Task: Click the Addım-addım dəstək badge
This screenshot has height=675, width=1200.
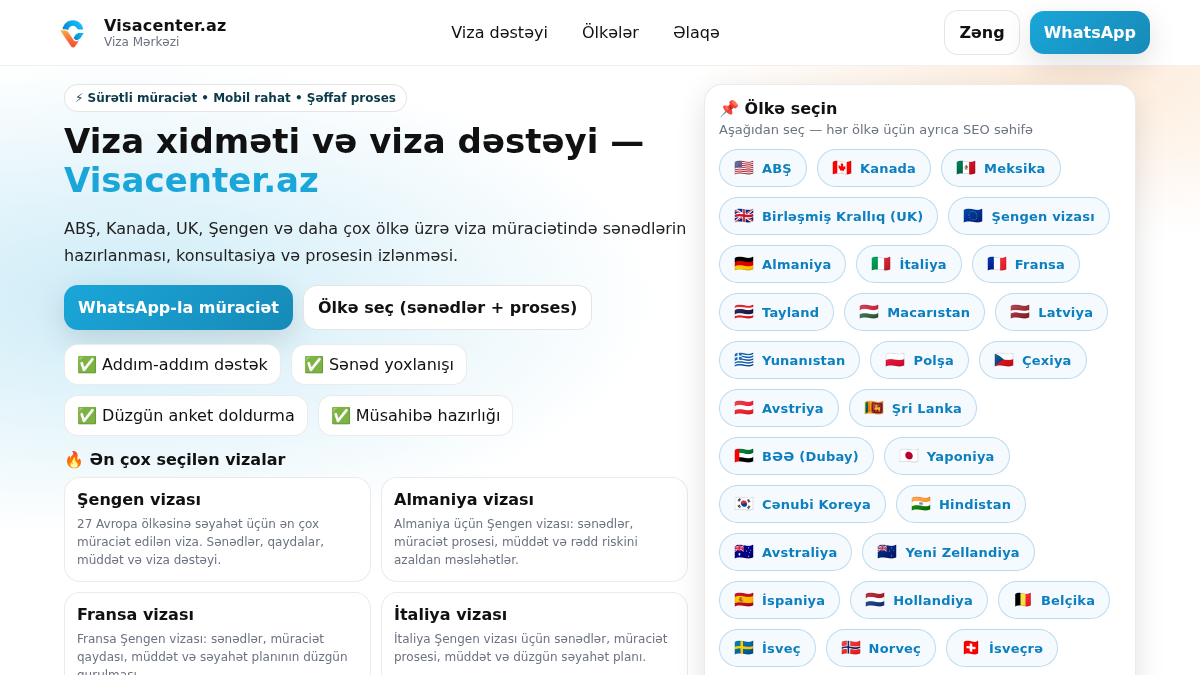Action: (x=172, y=364)
